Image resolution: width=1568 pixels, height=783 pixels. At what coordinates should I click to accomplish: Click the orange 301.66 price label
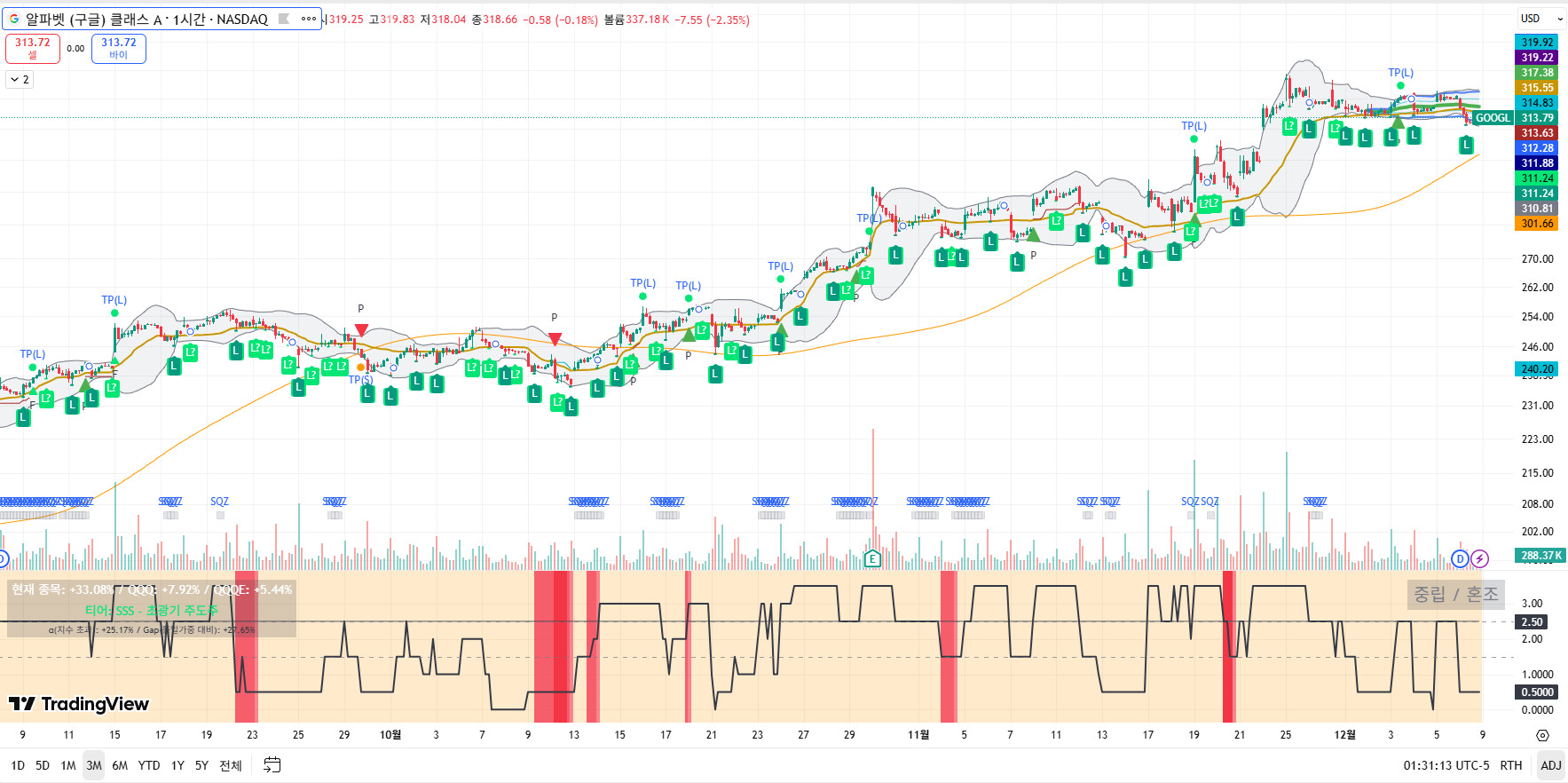1537,224
